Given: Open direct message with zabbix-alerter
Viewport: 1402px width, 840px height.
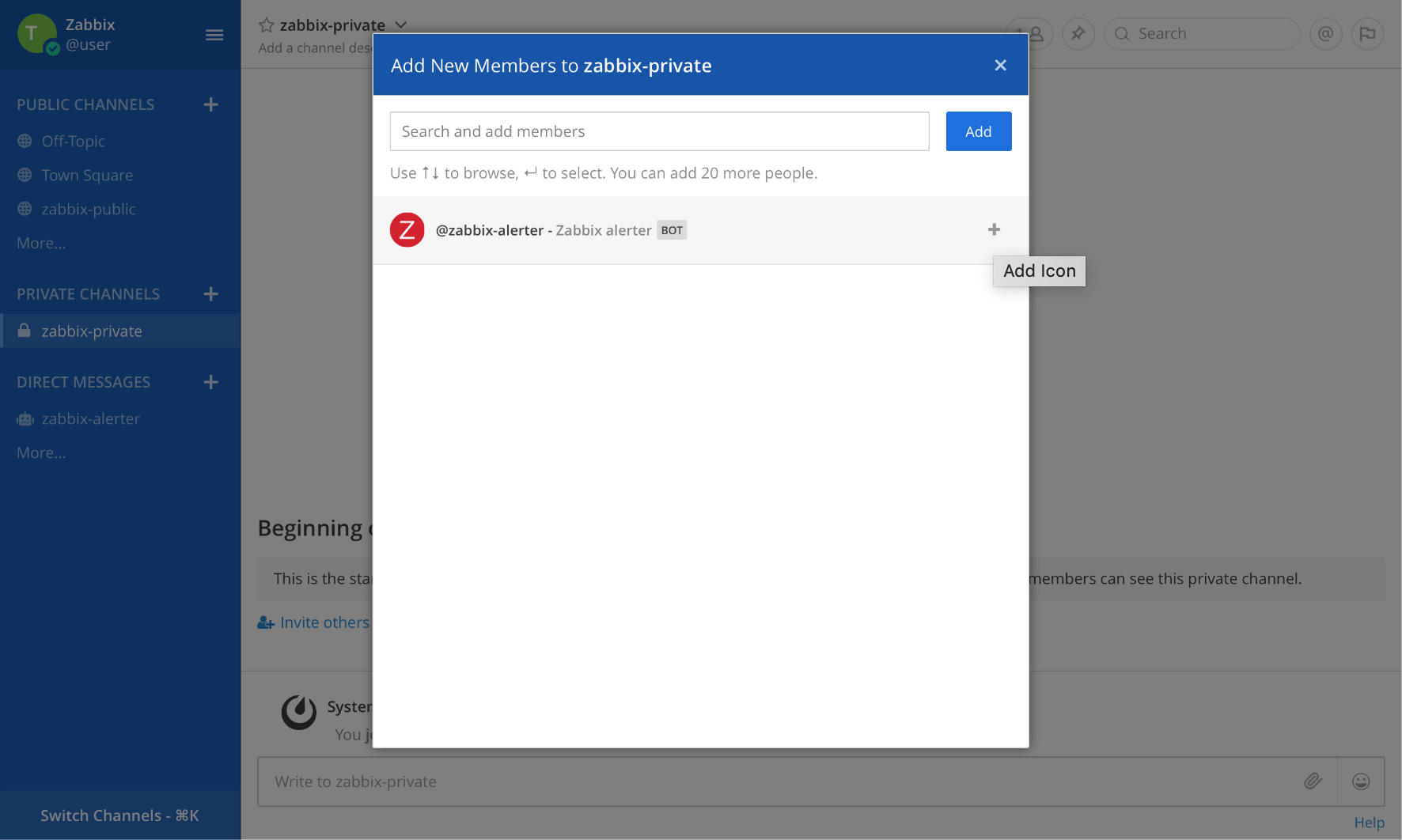Looking at the screenshot, I should [90, 418].
